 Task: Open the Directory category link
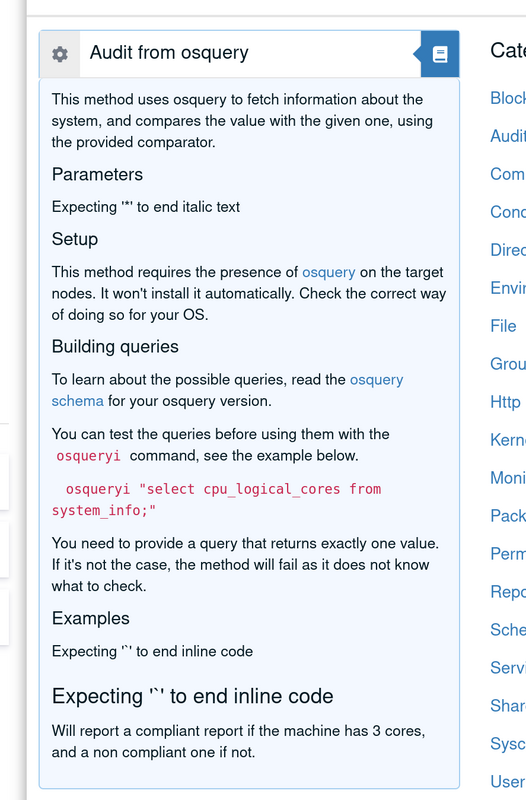[508, 249]
